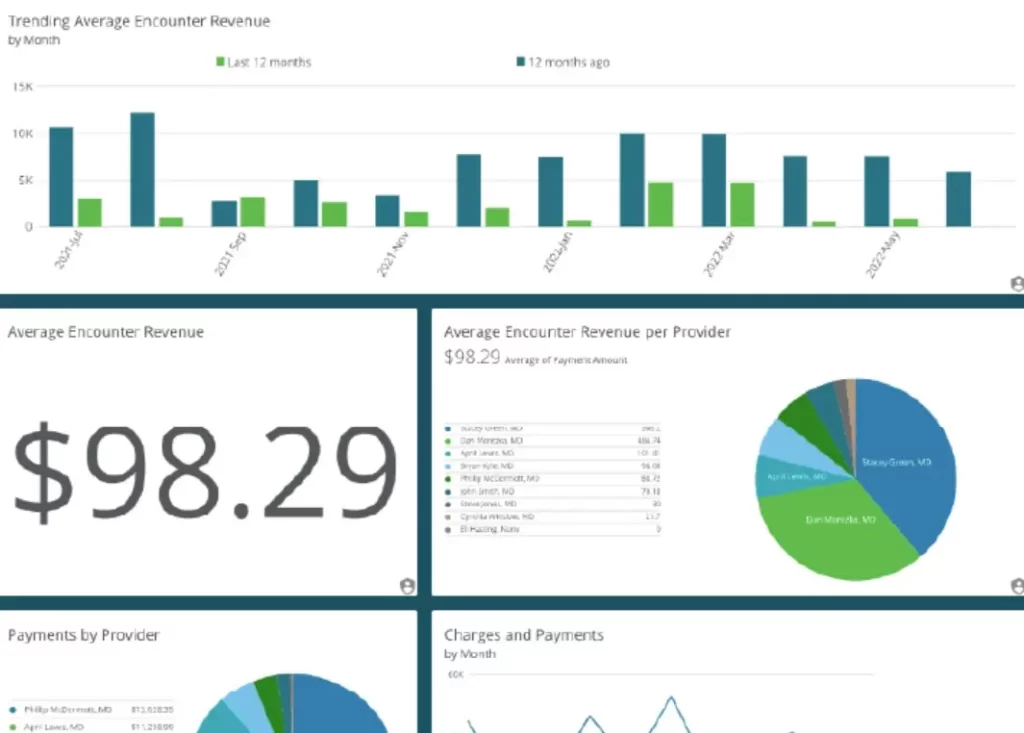Image resolution: width=1024 pixels, height=733 pixels.
Task: Click the 2021-Sep axis label
Action: 230,247
